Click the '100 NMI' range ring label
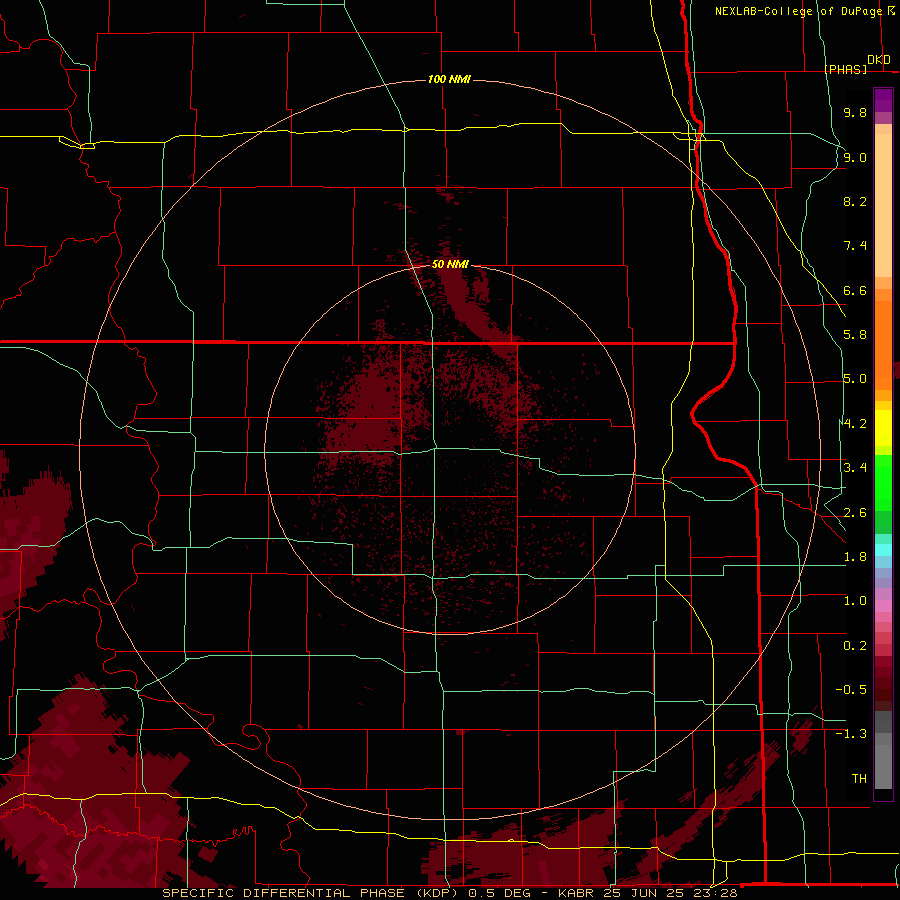The width and height of the screenshot is (900, 900). pos(449,79)
